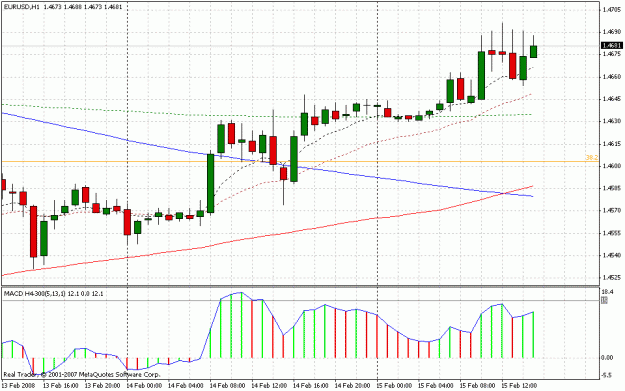Click the 1.4570 price axis label
The image size is (625, 391).
pyautogui.click(x=611, y=210)
